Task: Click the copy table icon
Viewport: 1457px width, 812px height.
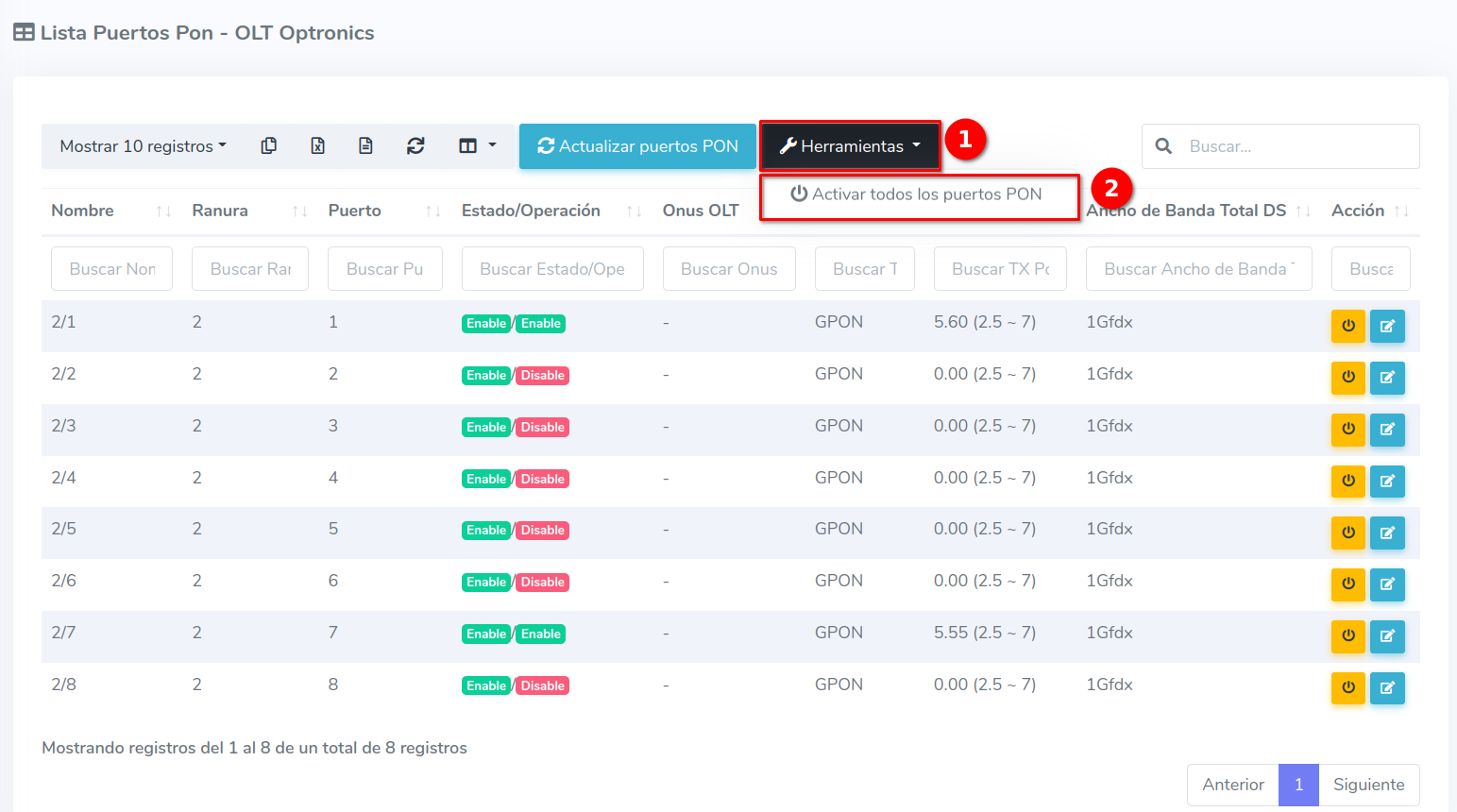Action: [269, 145]
